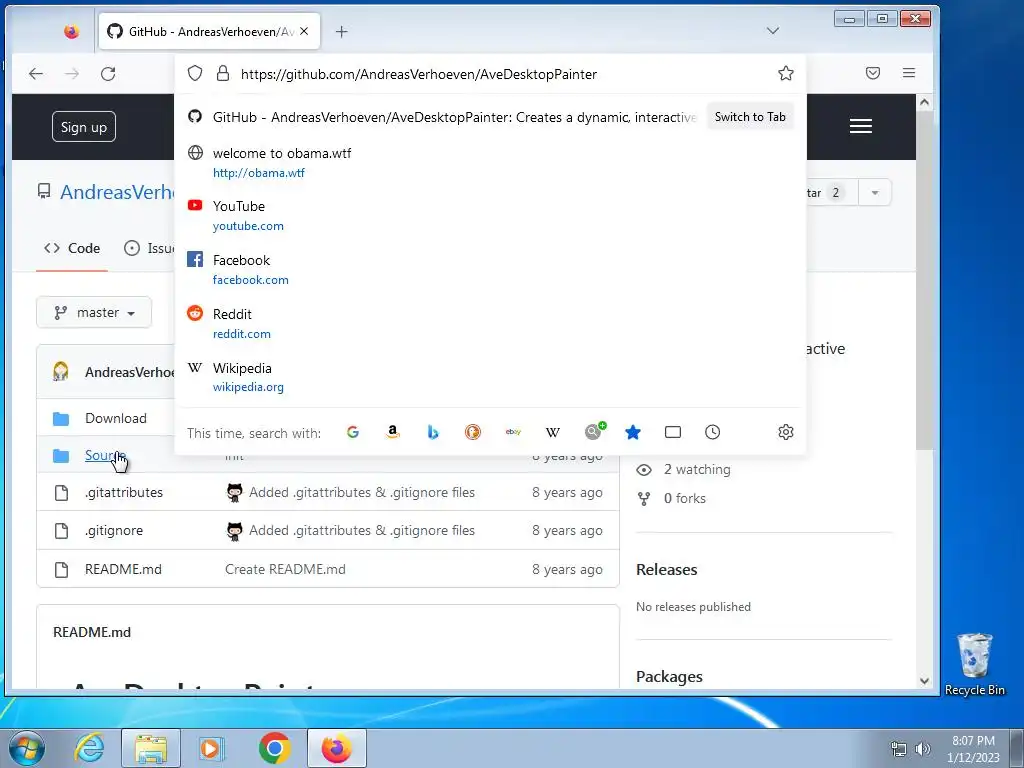Click the Packages heading
The height and width of the screenshot is (768, 1024).
[x=669, y=677]
